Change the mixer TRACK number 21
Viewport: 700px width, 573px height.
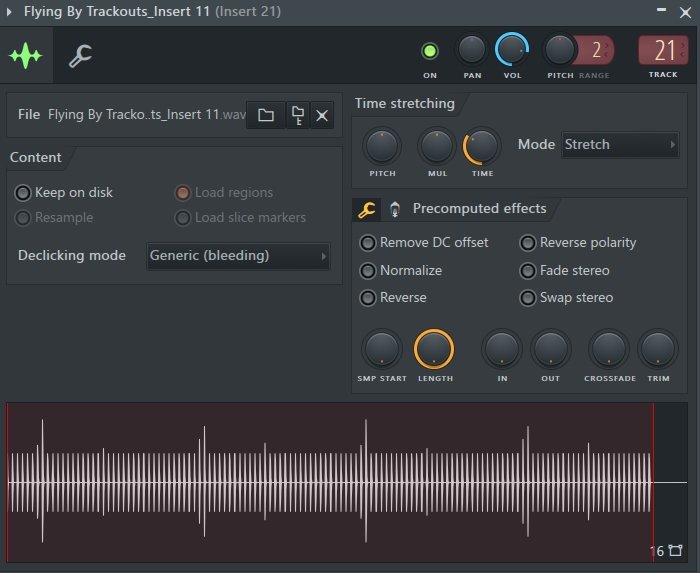coord(663,50)
